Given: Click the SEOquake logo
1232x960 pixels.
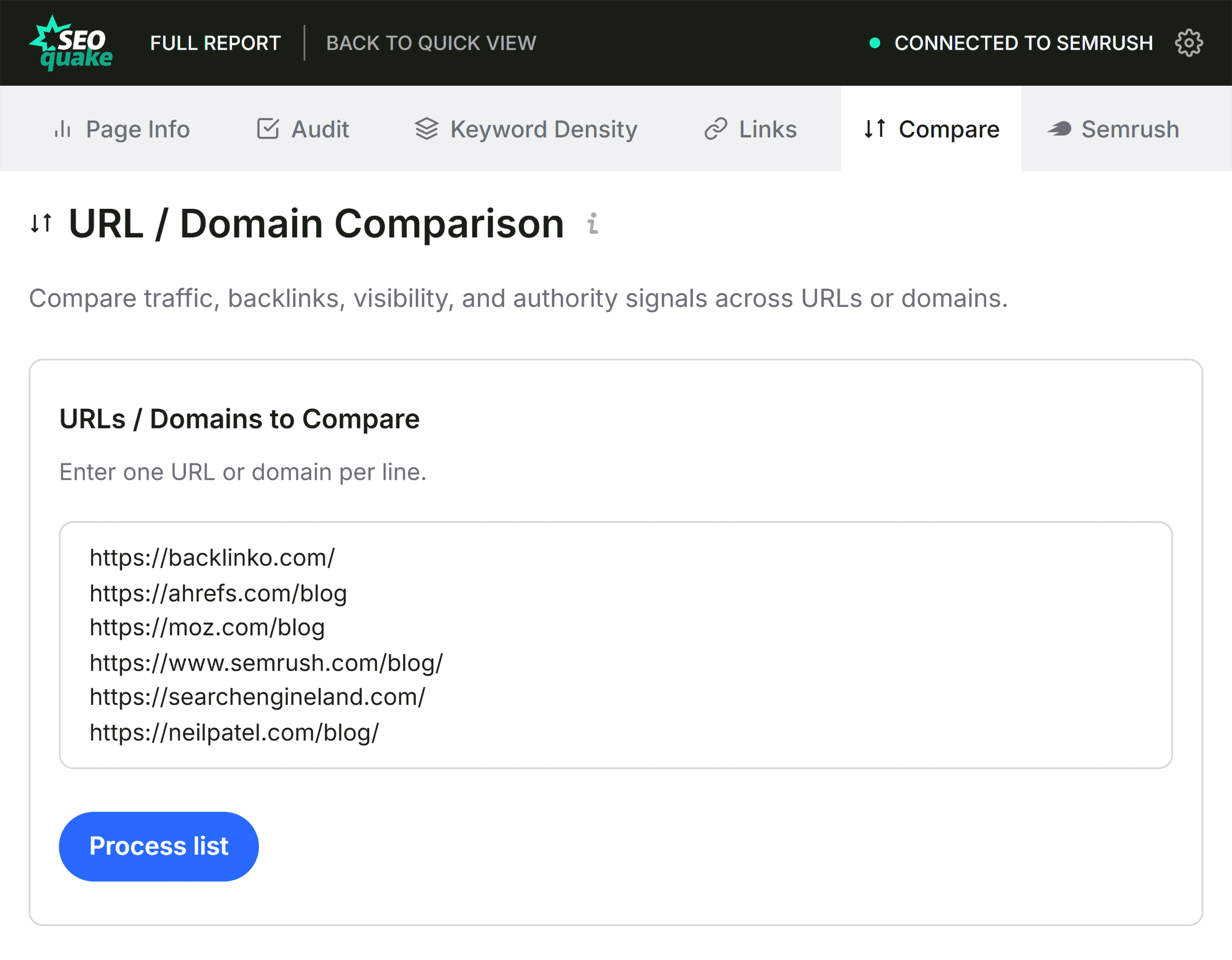Looking at the screenshot, I should click(x=71, y=43).
